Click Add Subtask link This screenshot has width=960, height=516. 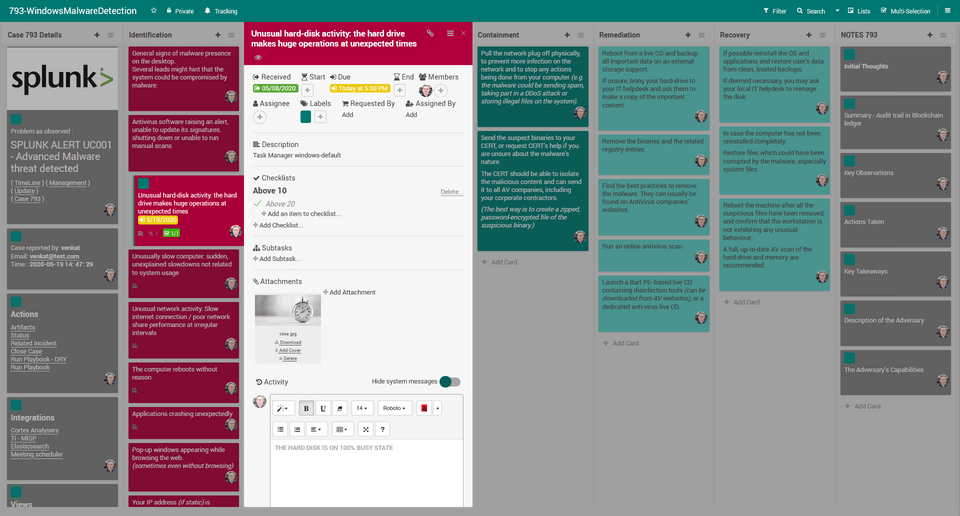[277, 259]
